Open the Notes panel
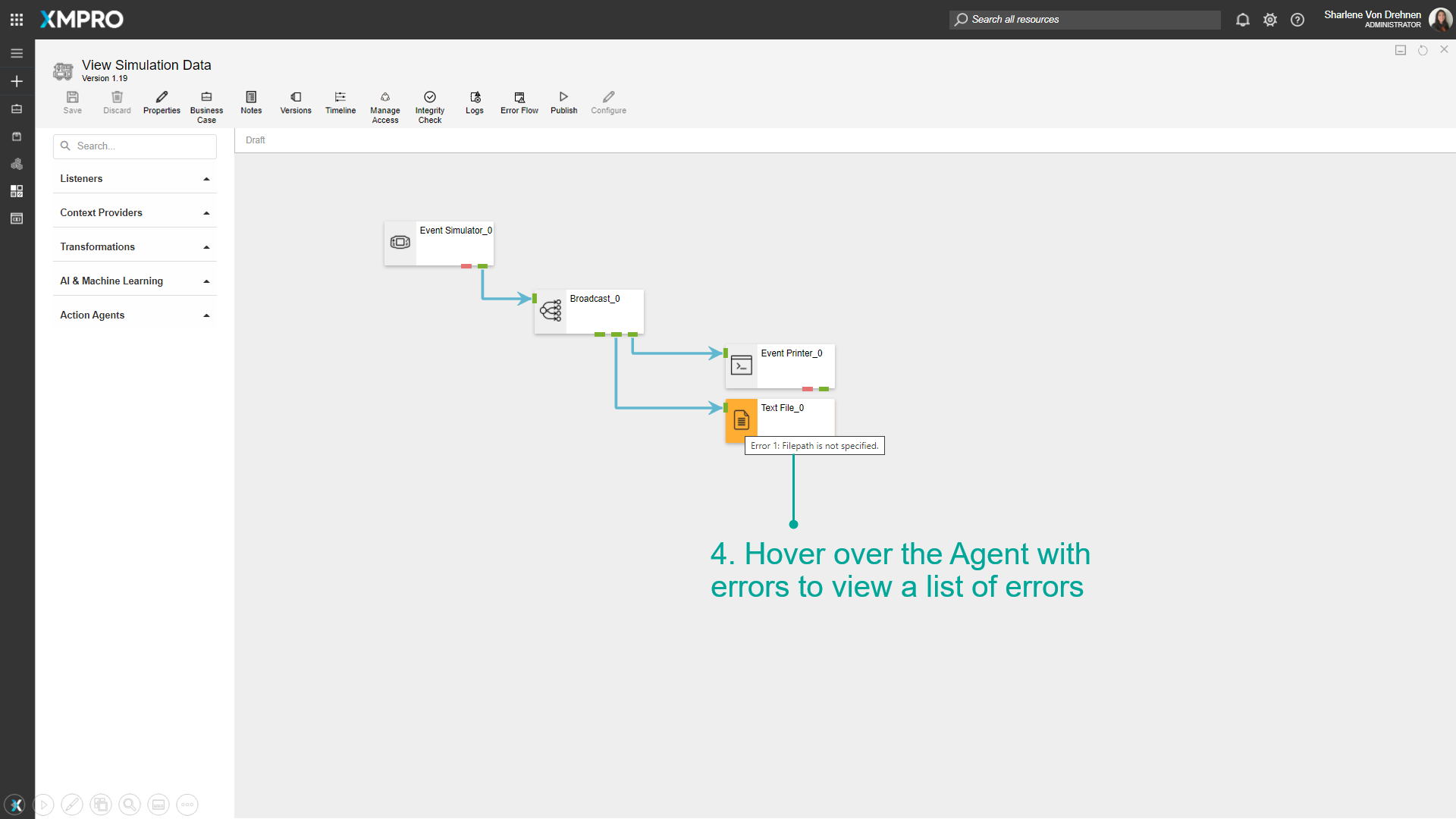This screenshot has height=819, width=1456. [251, 98]
